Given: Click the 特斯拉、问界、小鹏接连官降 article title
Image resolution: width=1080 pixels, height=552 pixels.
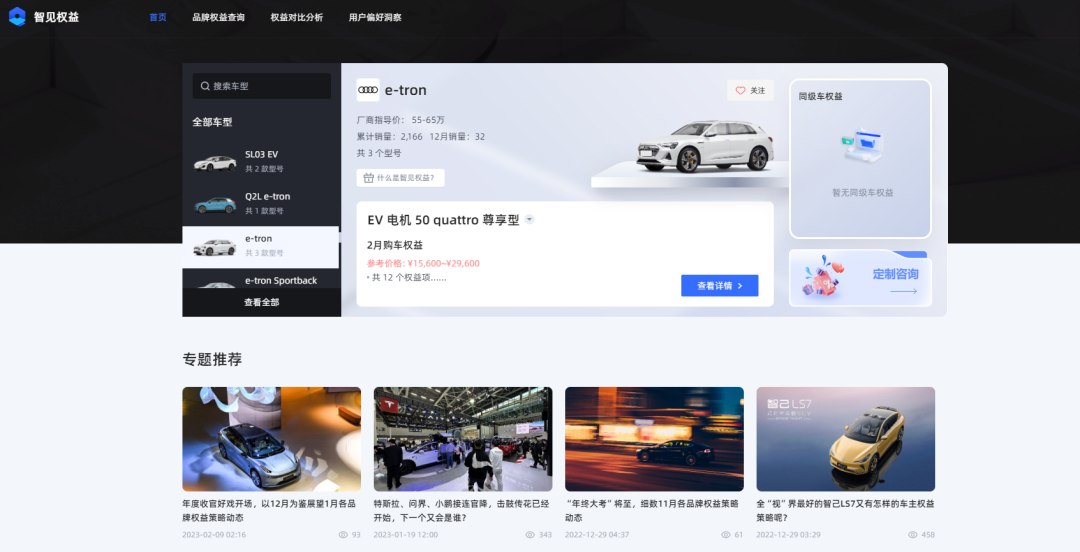Looking at the screenshot, I should click(x=461, y=511).
